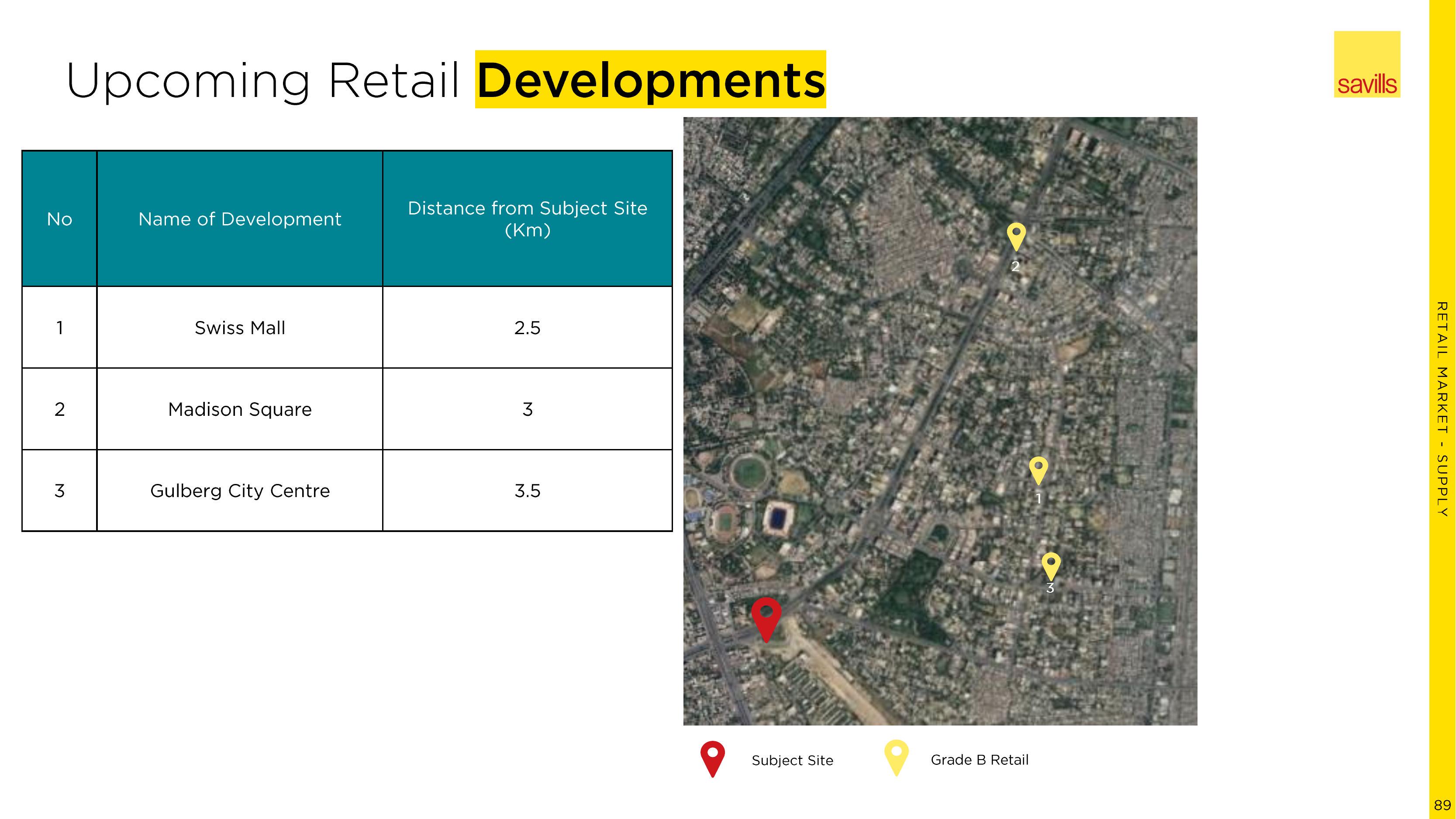Image resolution: width=1456 pixels, height=819 pixels.
Task: Click the Name of Development column header
Action: click(x=240, y=219)
